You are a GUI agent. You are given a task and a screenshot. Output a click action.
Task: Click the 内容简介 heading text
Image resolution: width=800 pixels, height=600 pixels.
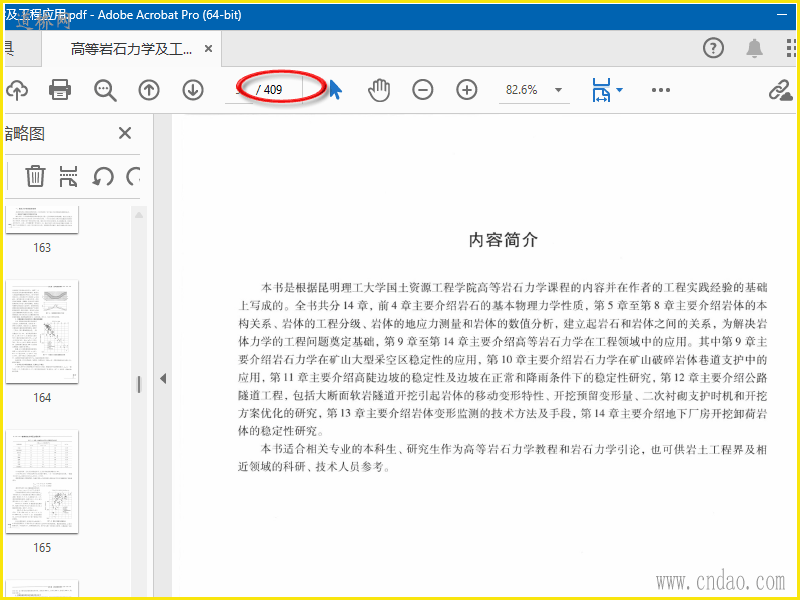point(503,240)
